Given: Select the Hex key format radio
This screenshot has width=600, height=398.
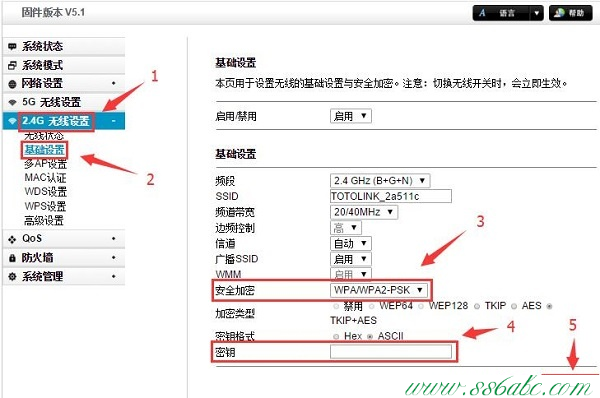Looking at the screenshot, I should [336, 336].
